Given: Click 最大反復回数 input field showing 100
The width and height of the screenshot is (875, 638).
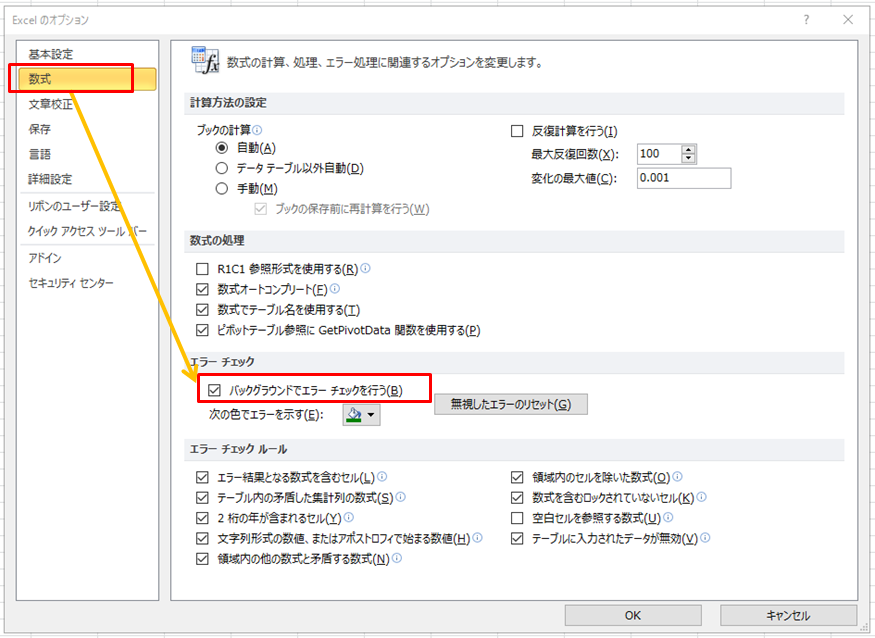Looking at the screenshot, I should pos(659,153).
